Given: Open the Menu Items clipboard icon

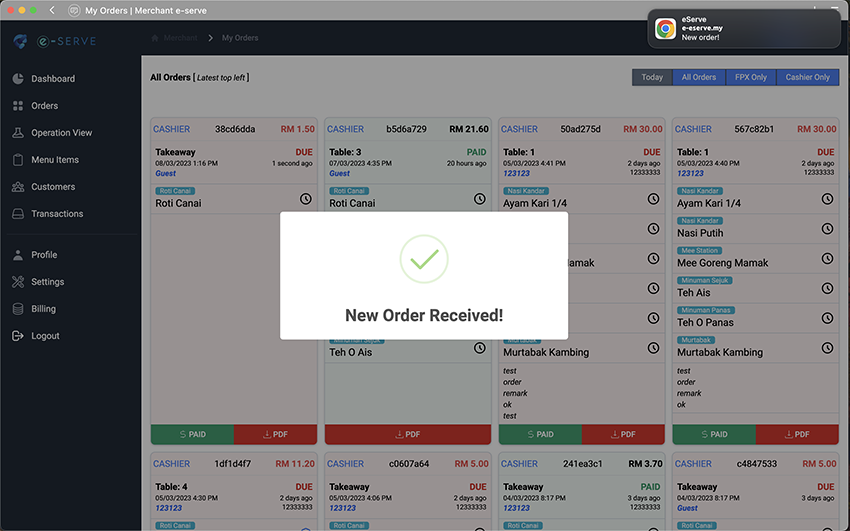Looking at the screenshot, I should [18, 160].
